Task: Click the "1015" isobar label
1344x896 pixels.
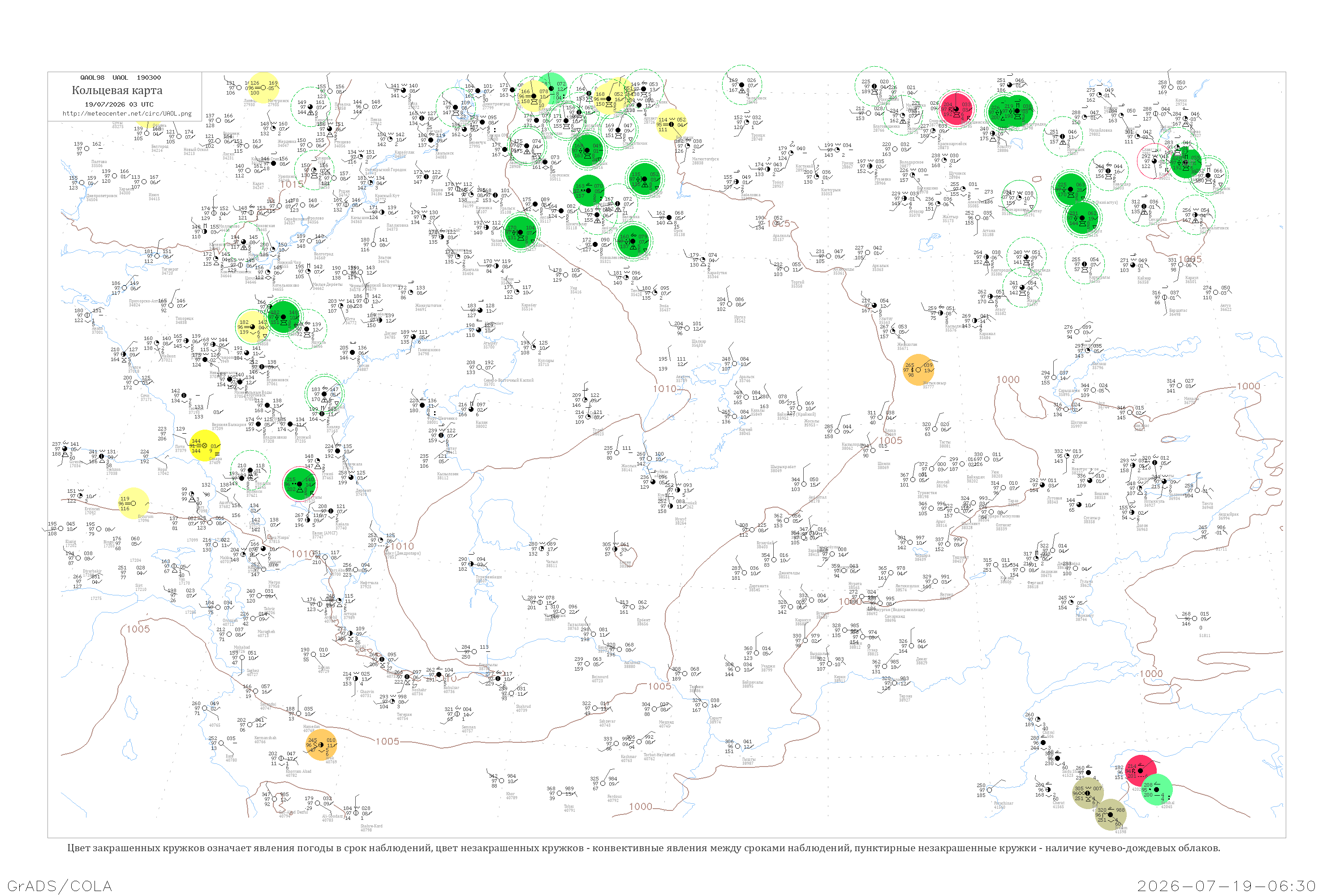Action: click(x=292, y=184)
